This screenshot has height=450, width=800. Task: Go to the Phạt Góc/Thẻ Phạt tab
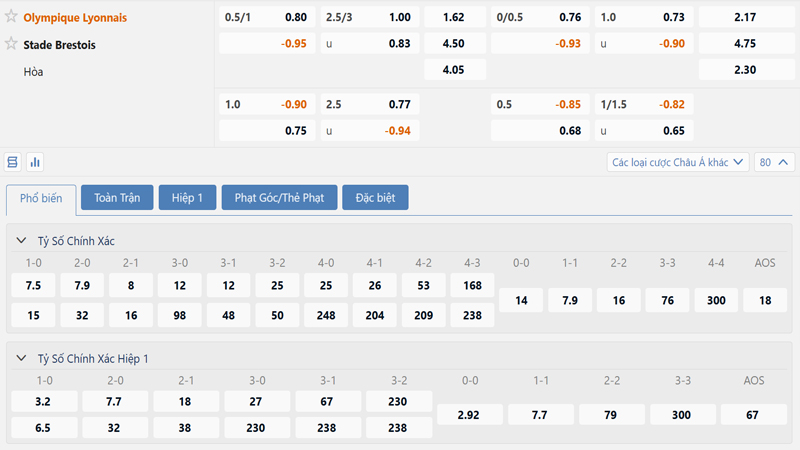pyautogui.click(x=279, y=198)
